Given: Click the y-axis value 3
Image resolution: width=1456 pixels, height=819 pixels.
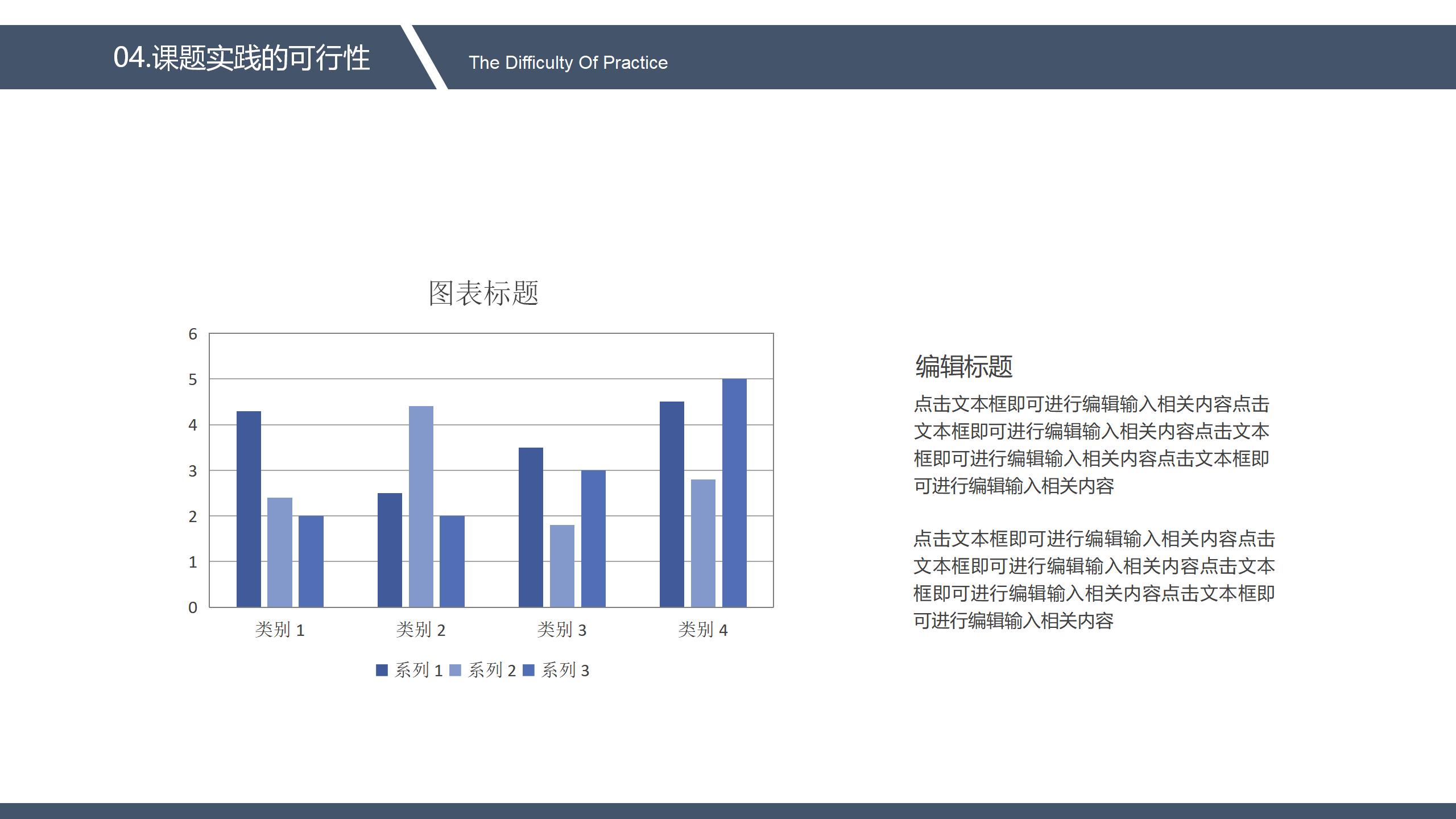Looking at the screenshot, I should tap(193, 471).
